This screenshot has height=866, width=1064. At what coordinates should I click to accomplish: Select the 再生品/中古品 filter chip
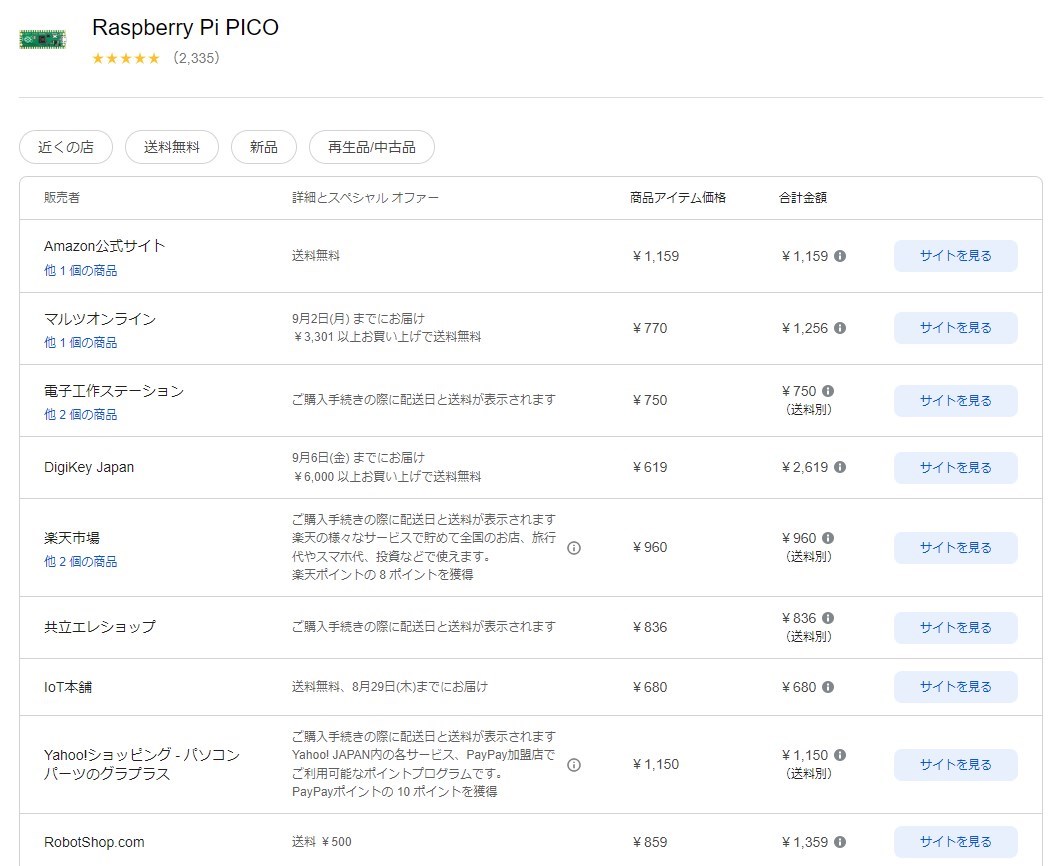372,147
